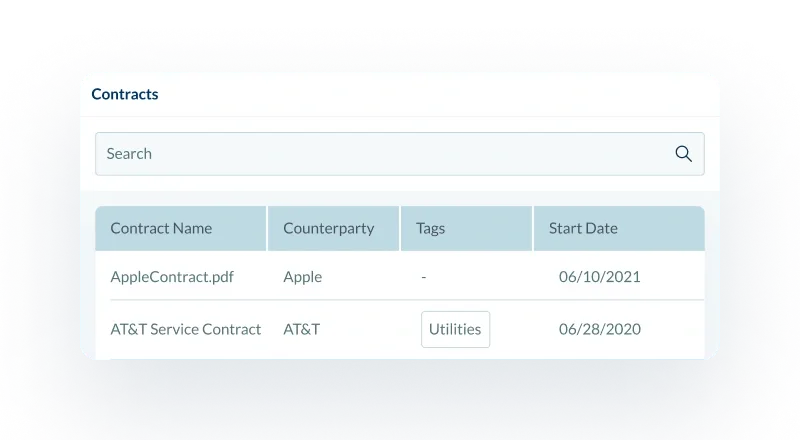
Task: Sort by the Counterparty column header
Action: 333,228
